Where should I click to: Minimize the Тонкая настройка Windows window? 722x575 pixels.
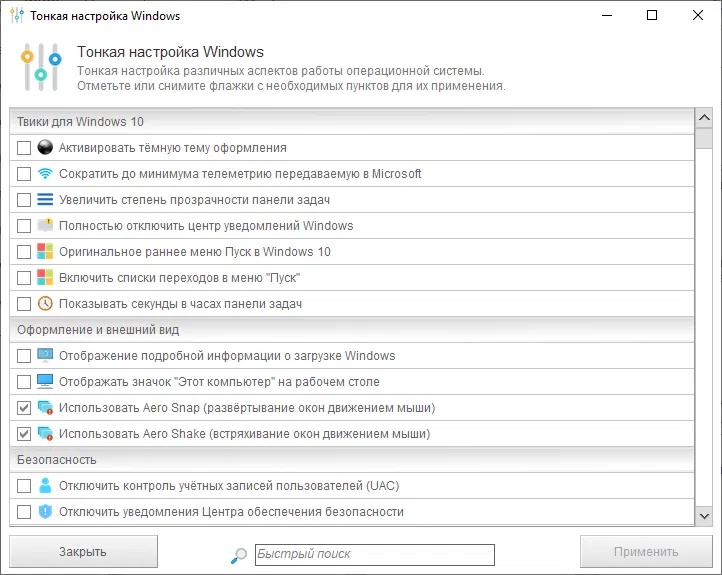(x=607, y=15)
